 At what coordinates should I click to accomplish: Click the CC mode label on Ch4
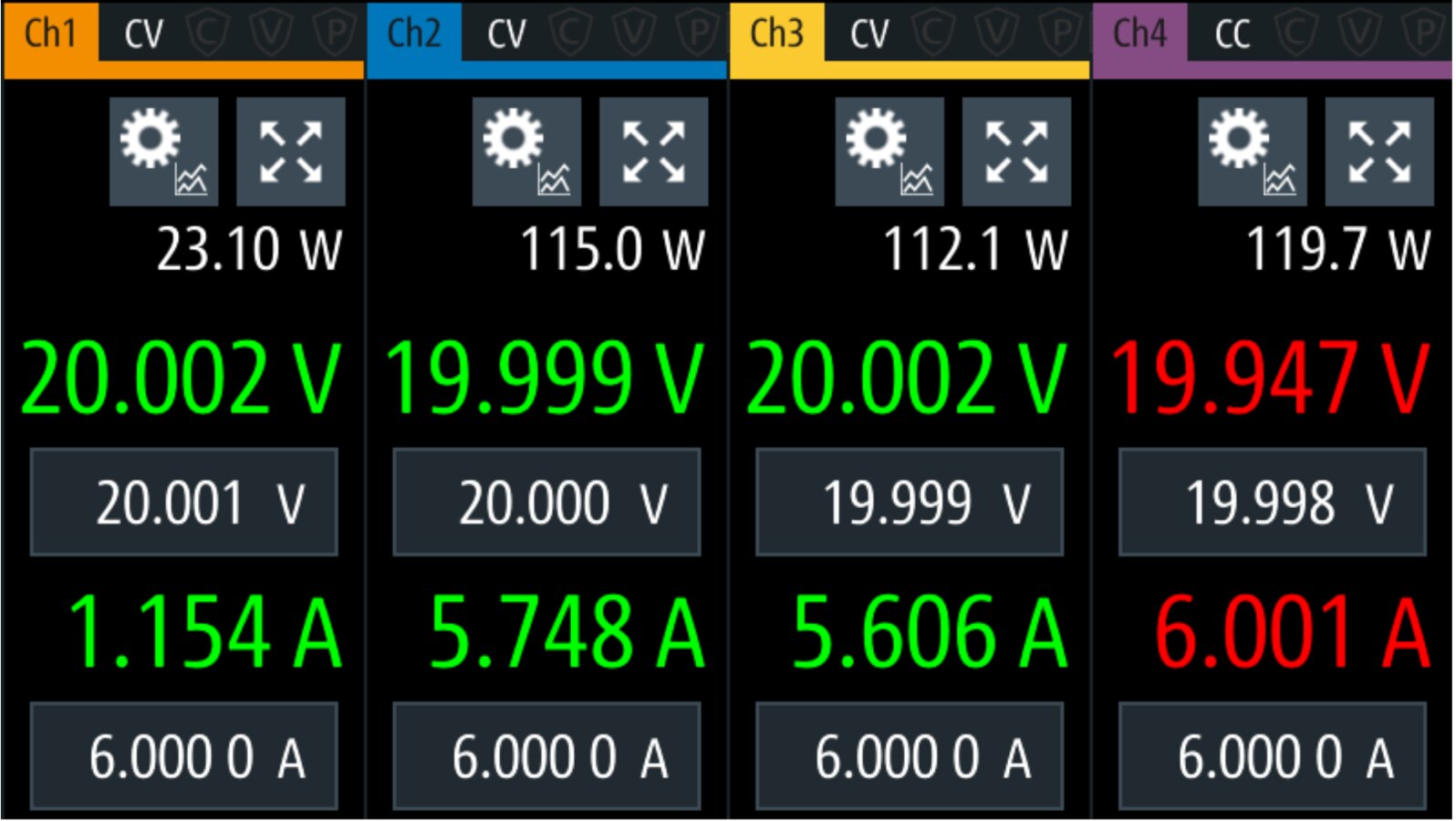pyautogui.click(x=1232, y=35)
